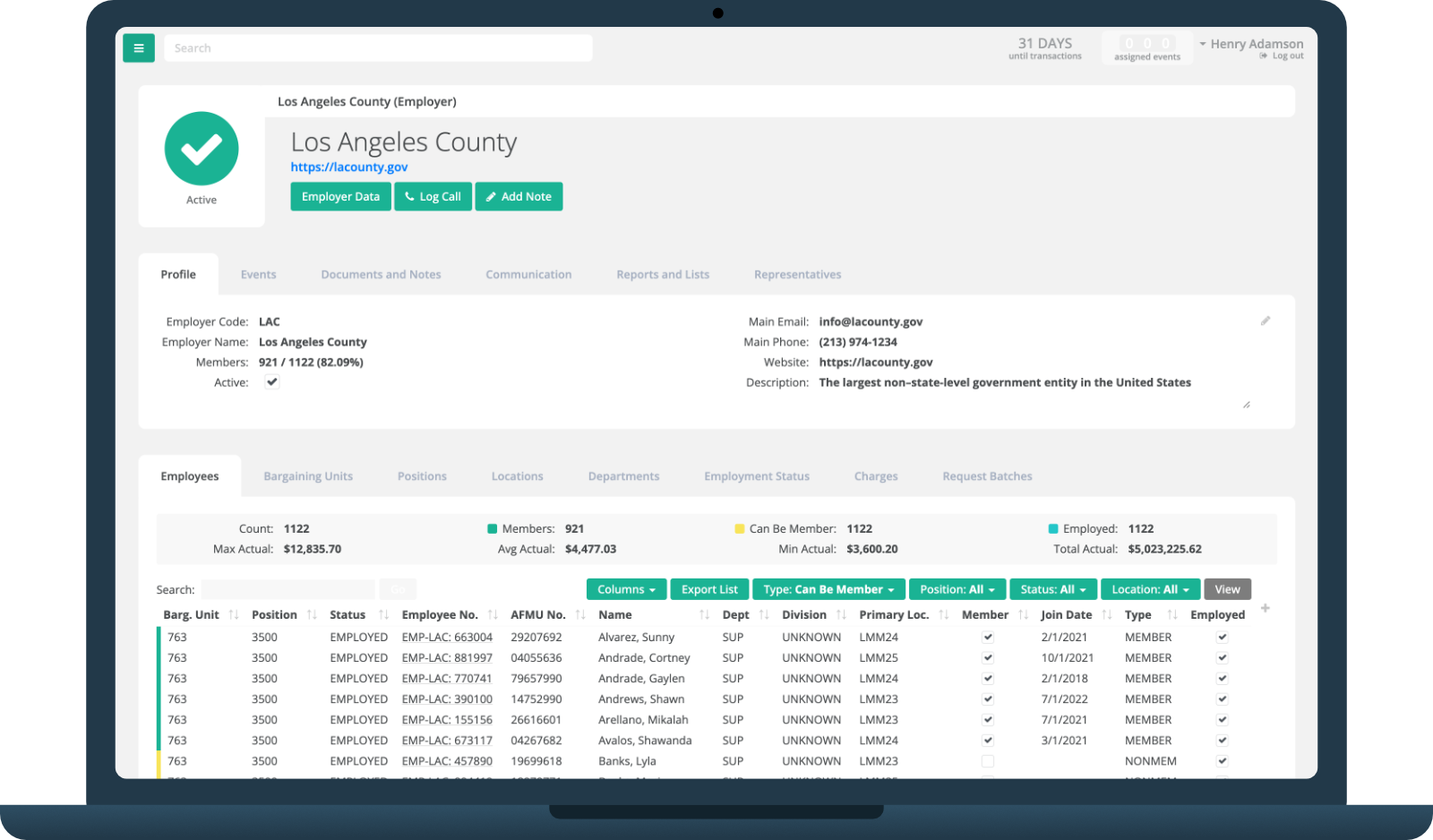
Task: Open the hamburger menu button
Action: [x=139, y=48]
